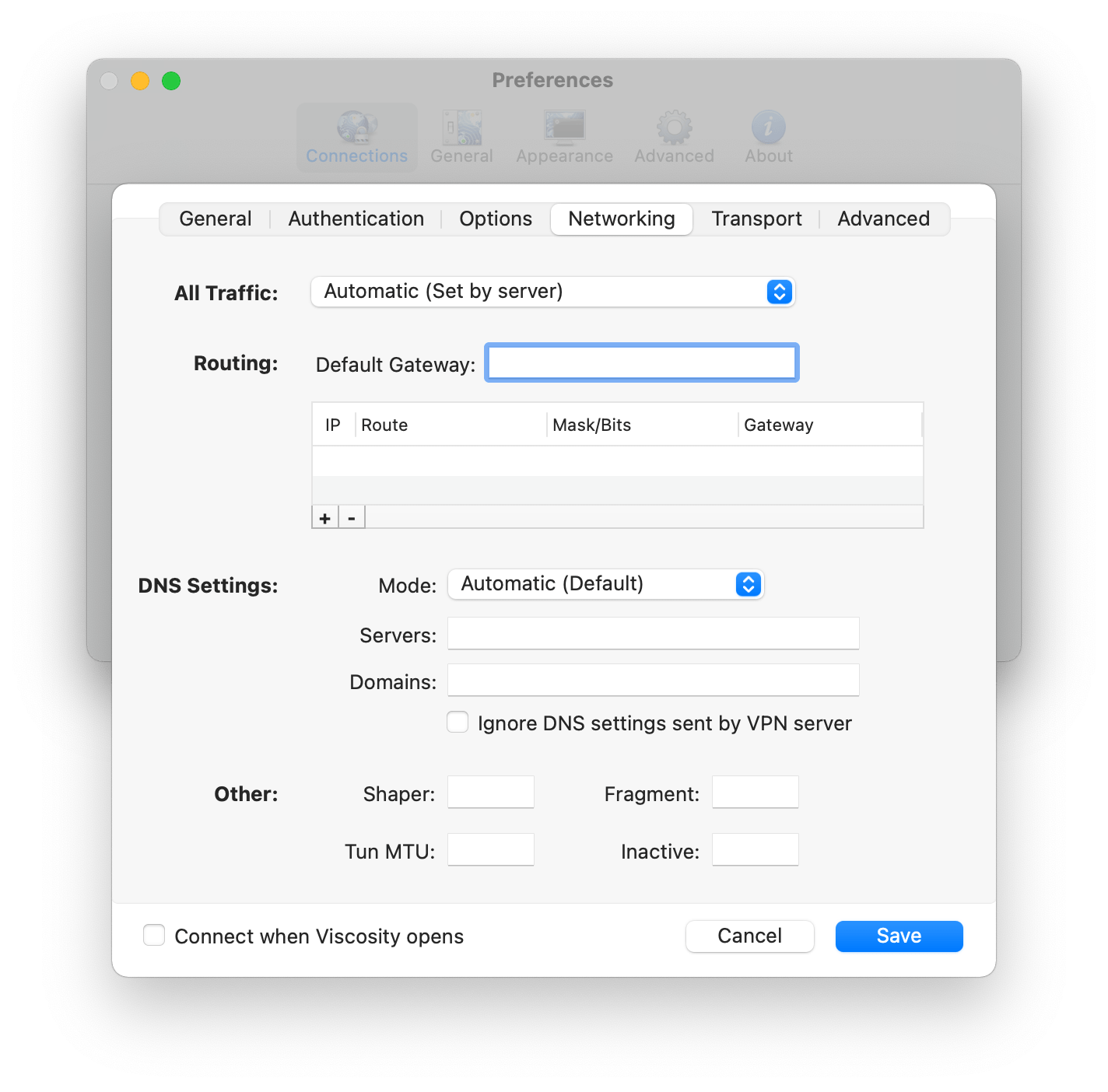Viewport: 1108px width, 1092px height.
Task: Switch to the Authentication tab
Action: coord(355,219)
